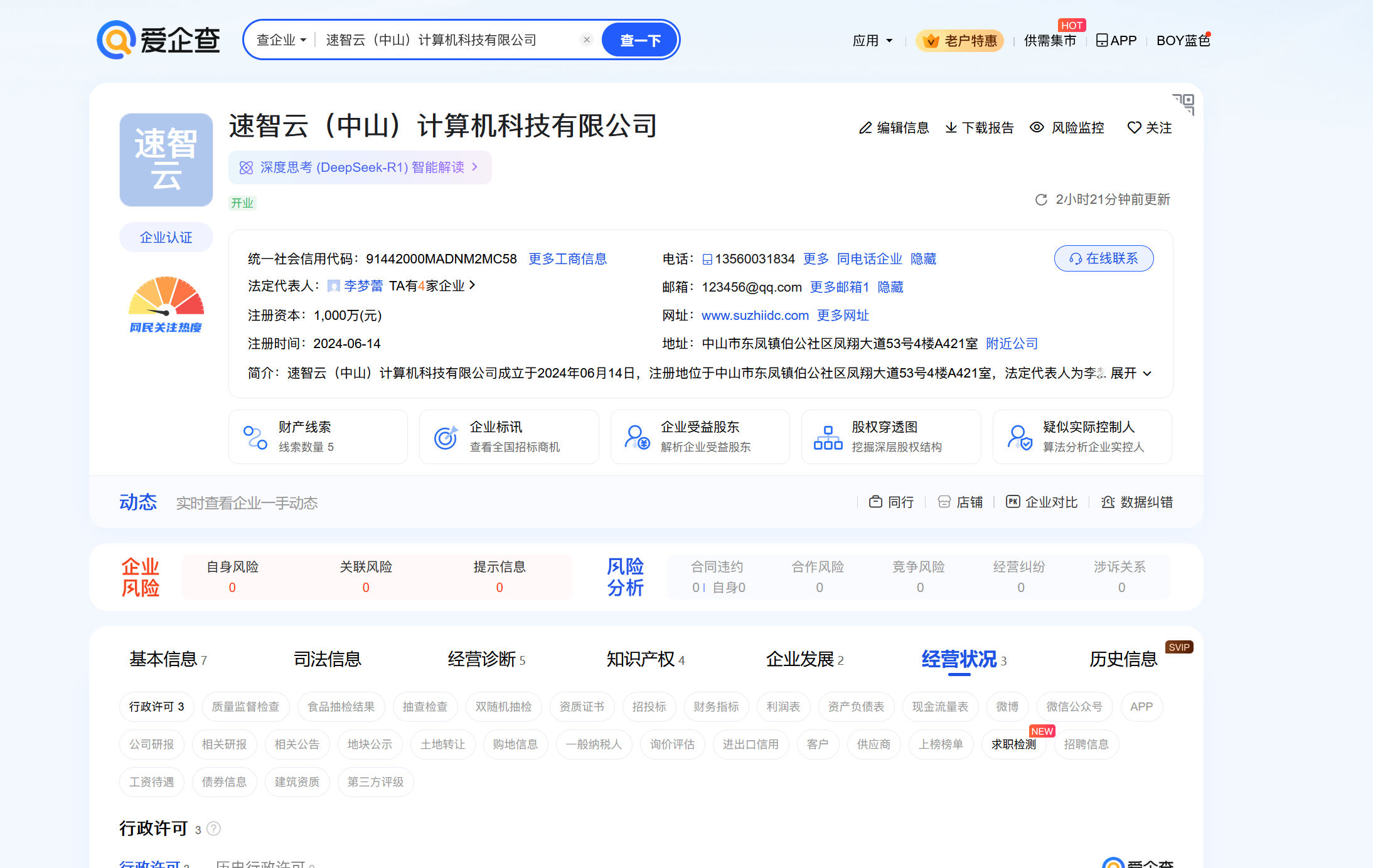Select the 行政许可 3 filter chip
The width and height of the screenshot is (1373, 868).
[156, 707]
